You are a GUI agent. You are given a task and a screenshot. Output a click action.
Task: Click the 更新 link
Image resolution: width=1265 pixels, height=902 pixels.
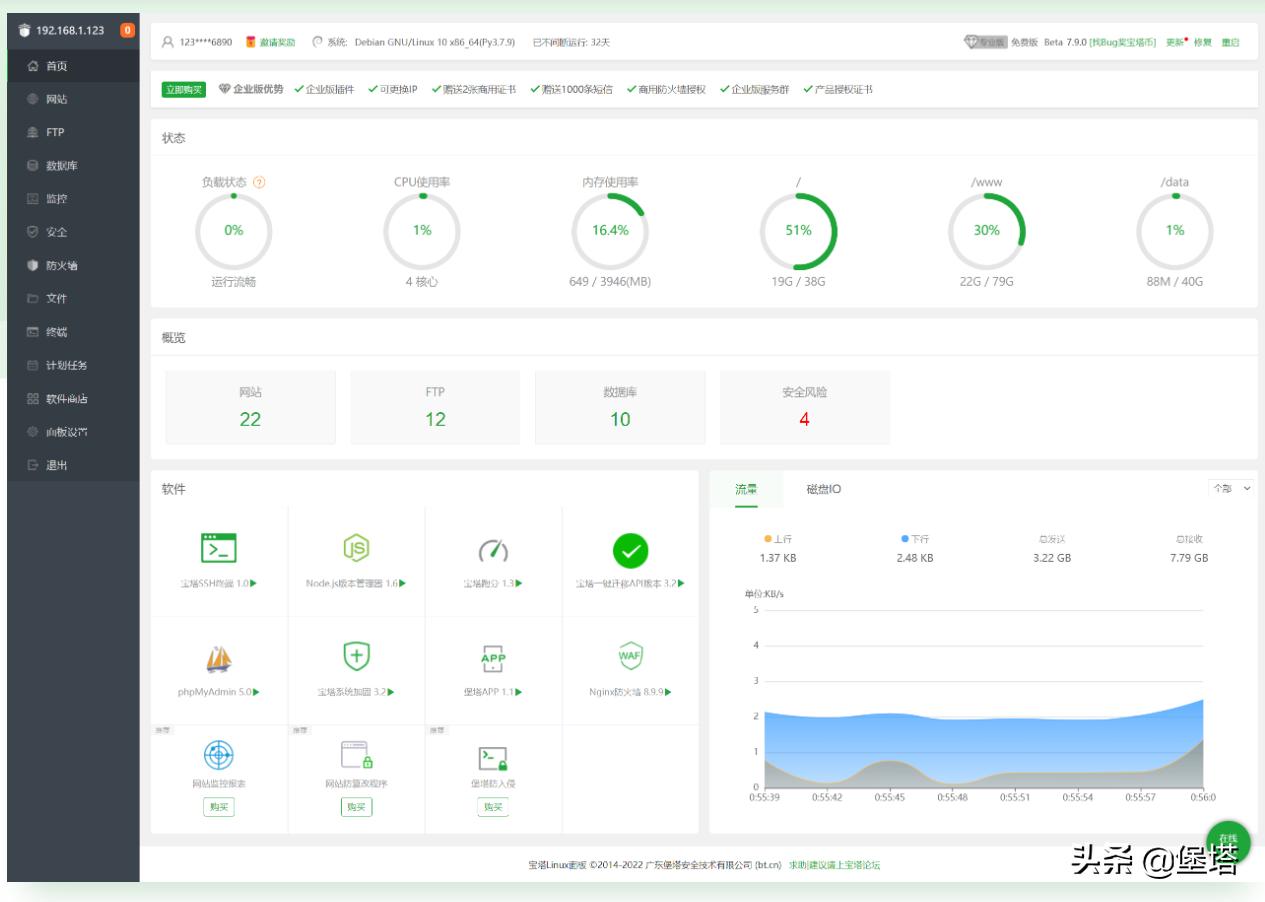click(x=1174, y=42)
